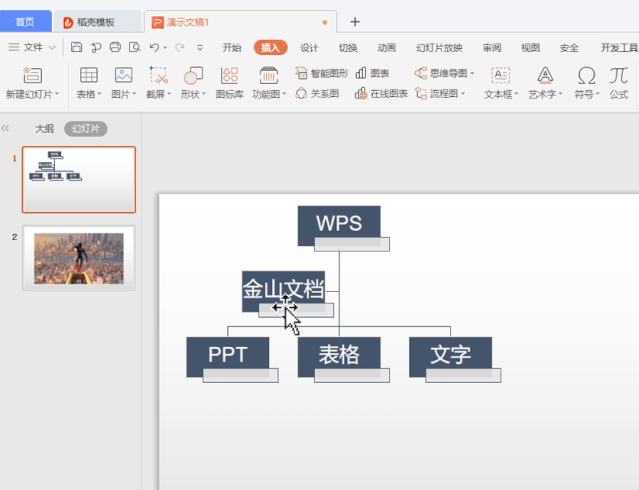639x490 pixels.
Task: Open the 思维导图 mind map option
Action: click(x=441, y=73)
